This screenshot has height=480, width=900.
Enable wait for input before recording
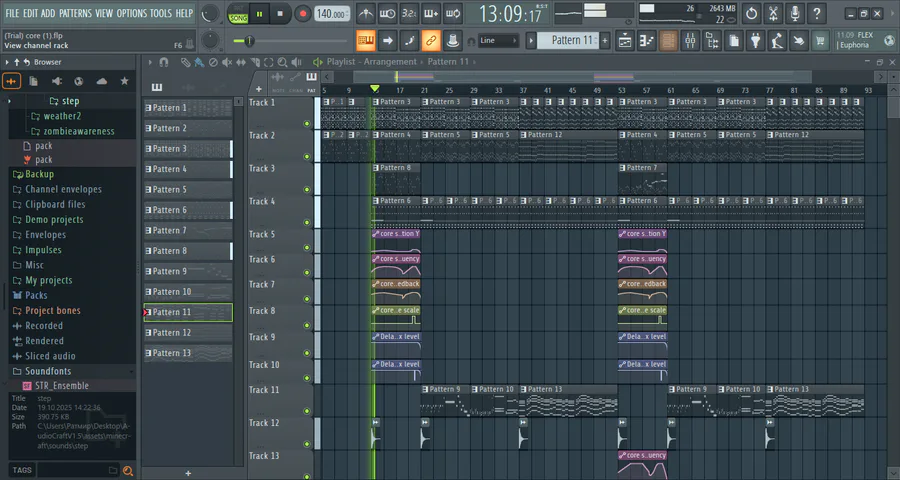click(387, 13)
